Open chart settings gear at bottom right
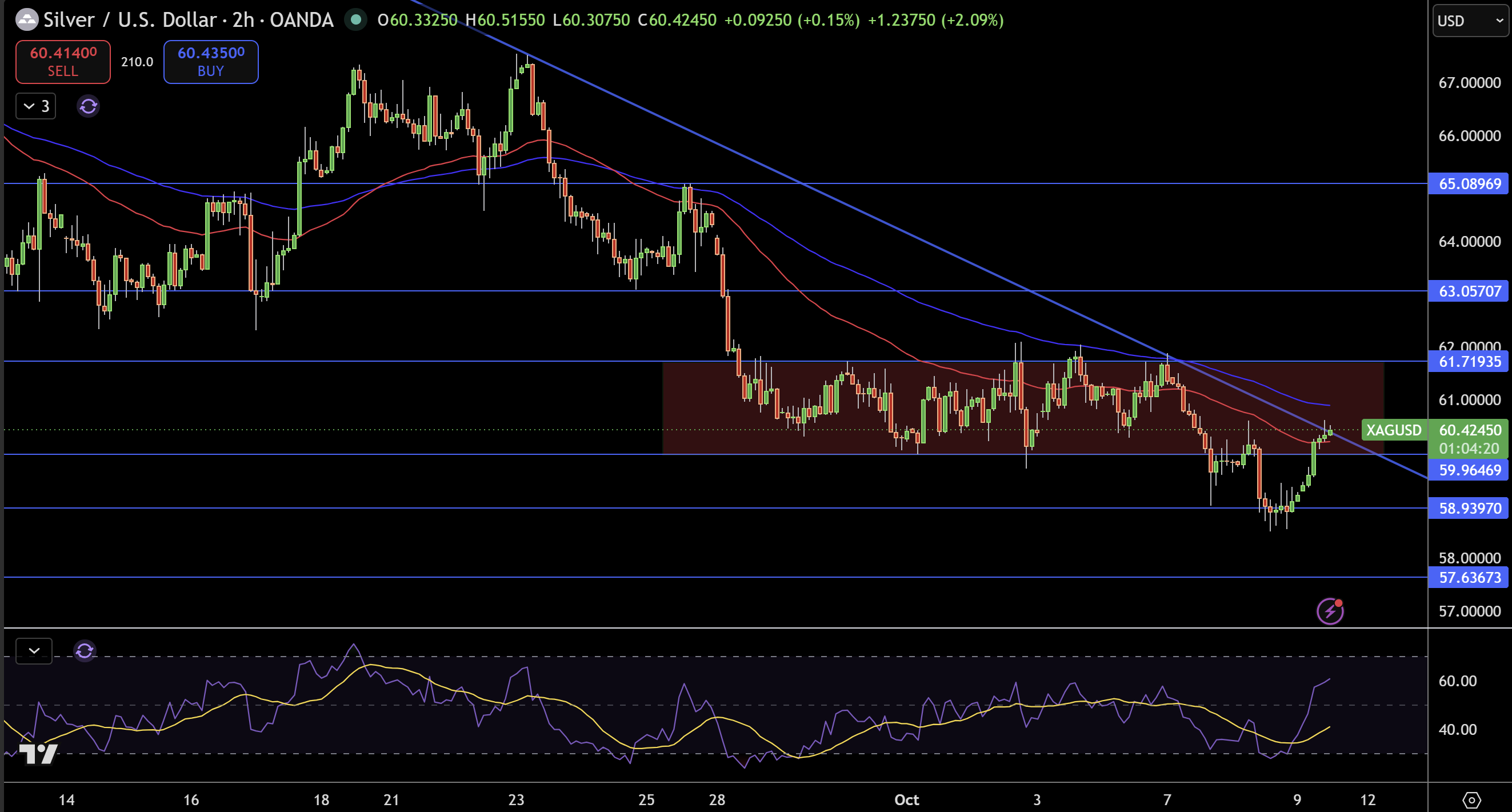Image resolution: width=1512 pixels, height=812 pixels. click(x=1471, y=799)
